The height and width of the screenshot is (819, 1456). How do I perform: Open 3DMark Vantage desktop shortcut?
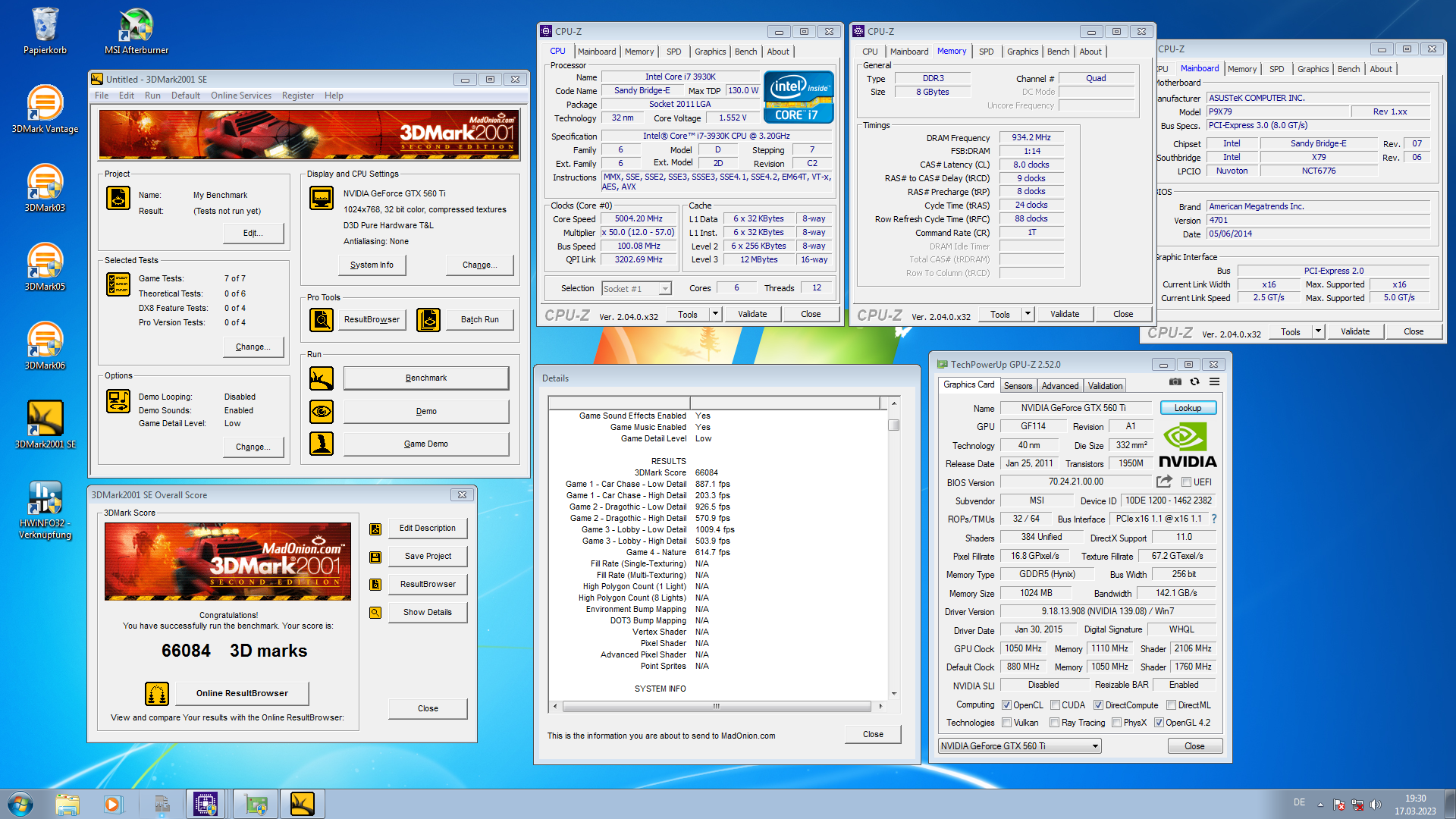(45, 109)
